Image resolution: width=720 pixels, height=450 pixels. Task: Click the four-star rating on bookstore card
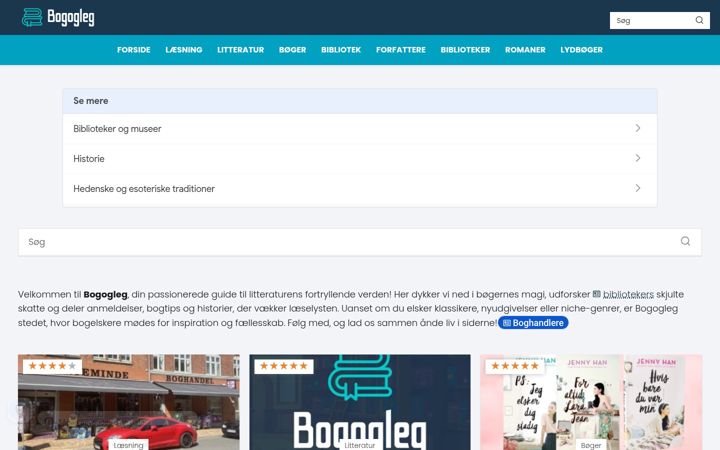point(52,366)
